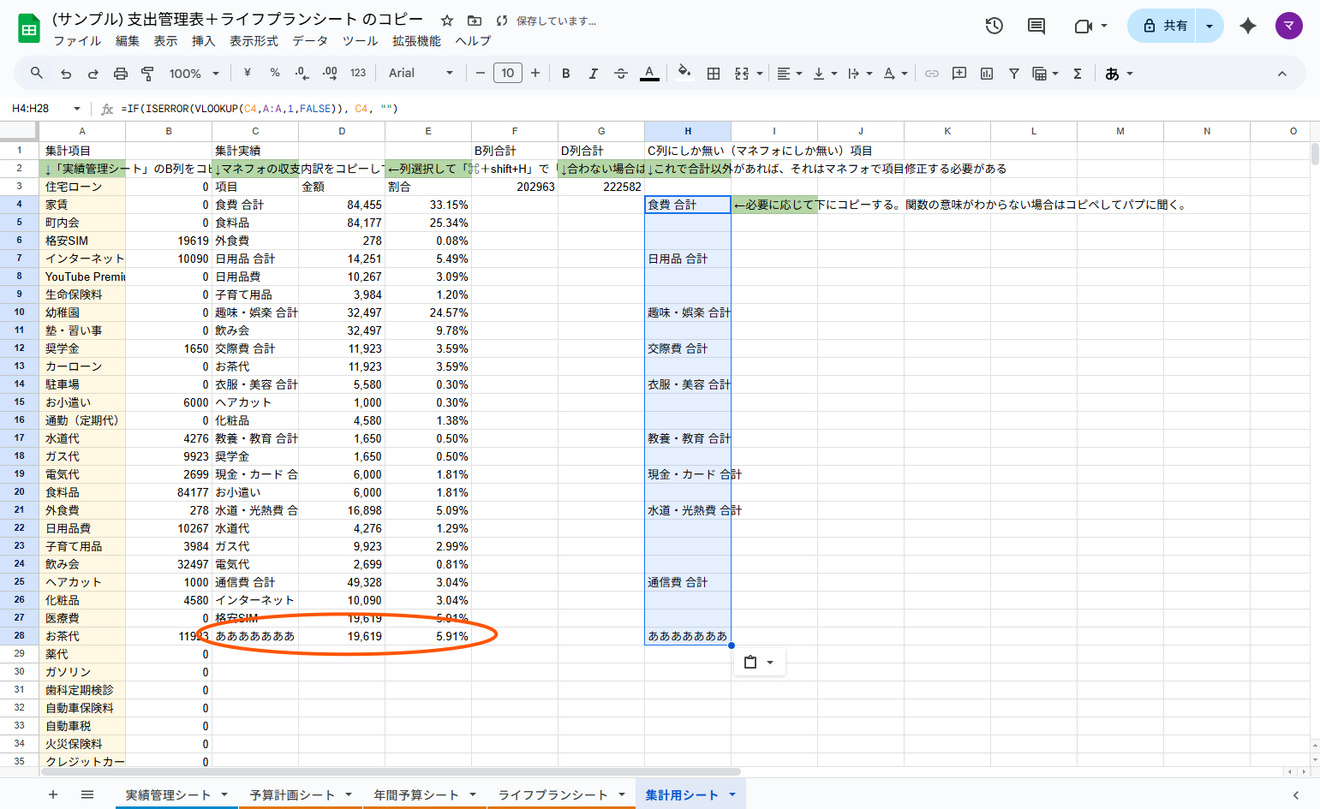Open the fill color picker
The height and width of the screenshot is (809, 1320).
pyautogui.click(x=685, y=73)
